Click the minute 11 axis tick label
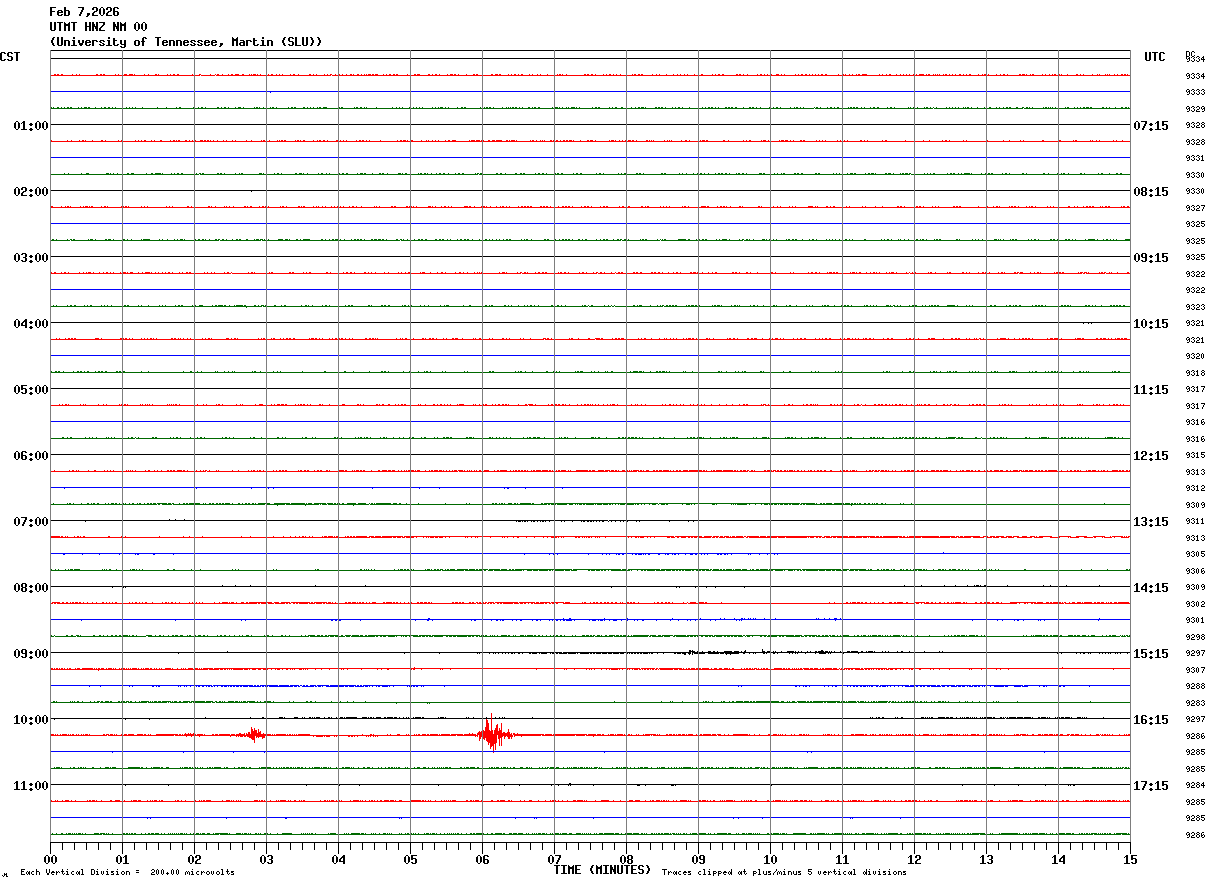 click(842, 859)
